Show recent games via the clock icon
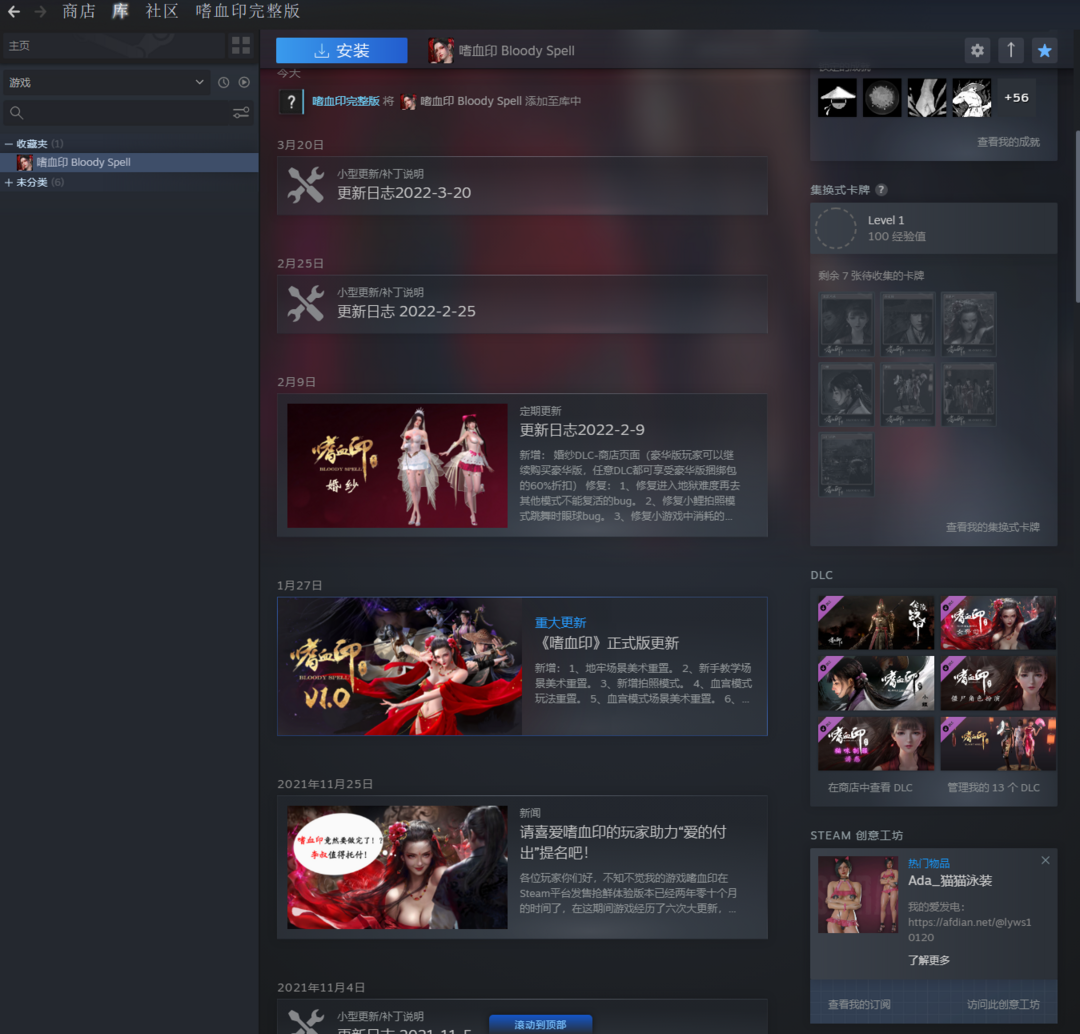The image size is (1080, 1034). [x=223, y=83]
